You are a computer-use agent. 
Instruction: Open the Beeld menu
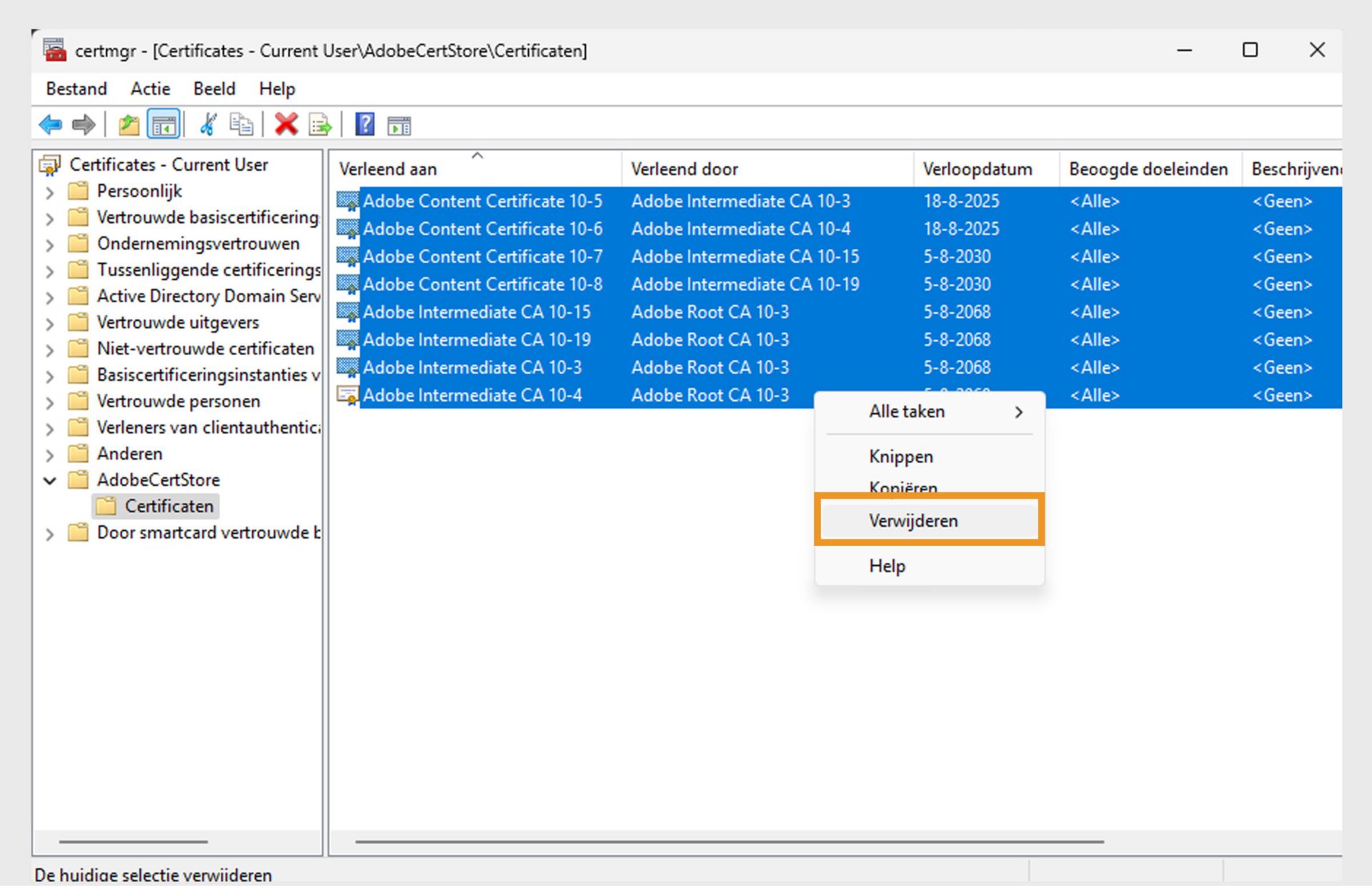click(214, 89)
